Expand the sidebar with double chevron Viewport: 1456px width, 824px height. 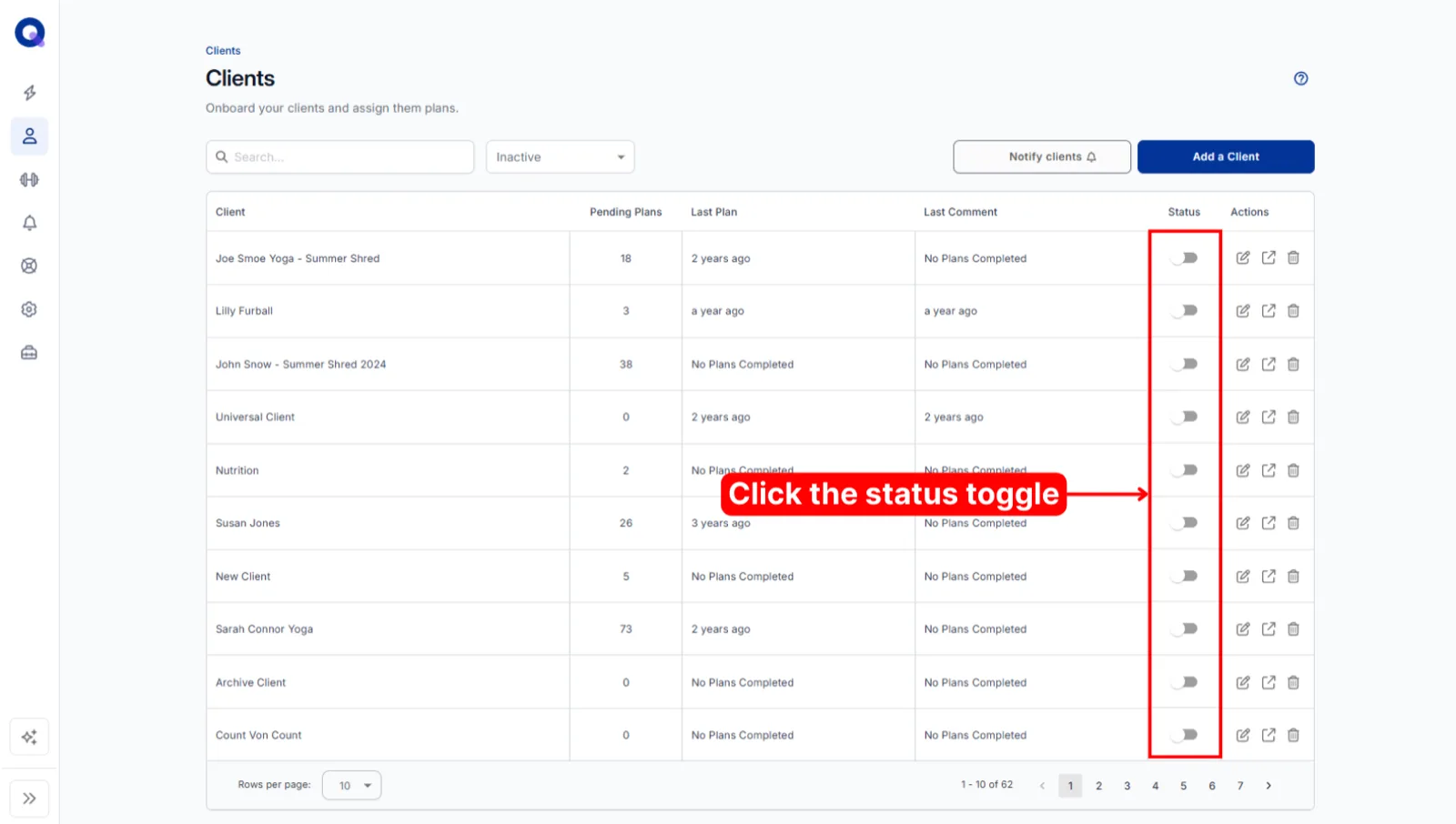point(29,799)
